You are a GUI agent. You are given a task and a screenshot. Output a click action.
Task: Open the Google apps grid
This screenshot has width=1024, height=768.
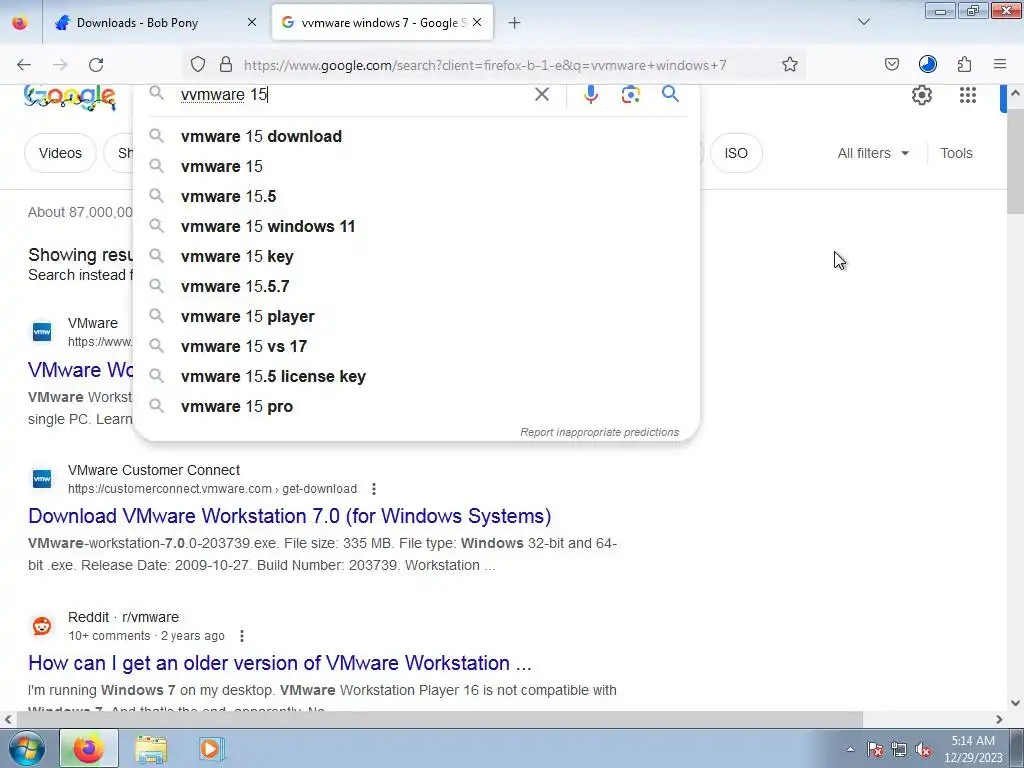[968, 95]
